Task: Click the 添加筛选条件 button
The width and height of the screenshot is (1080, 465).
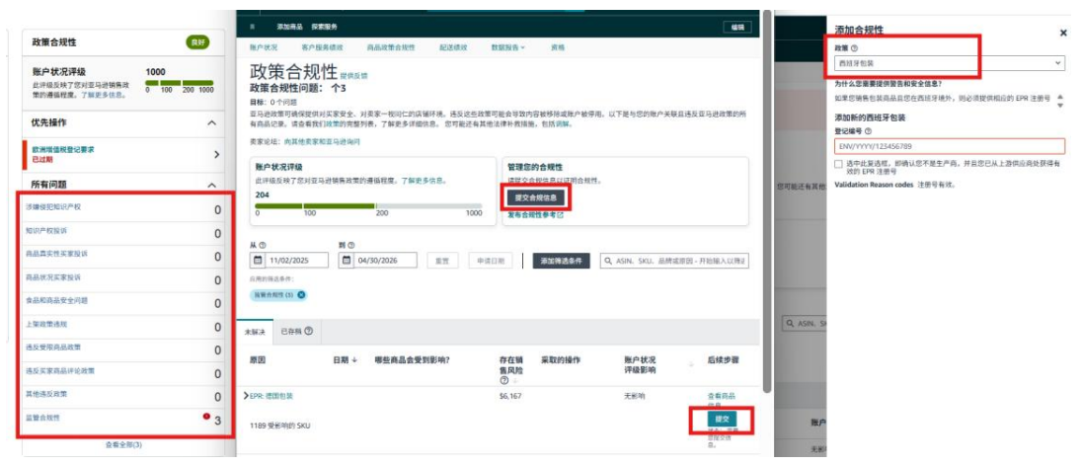Action: pyautogui.click(x=561, y=261)
